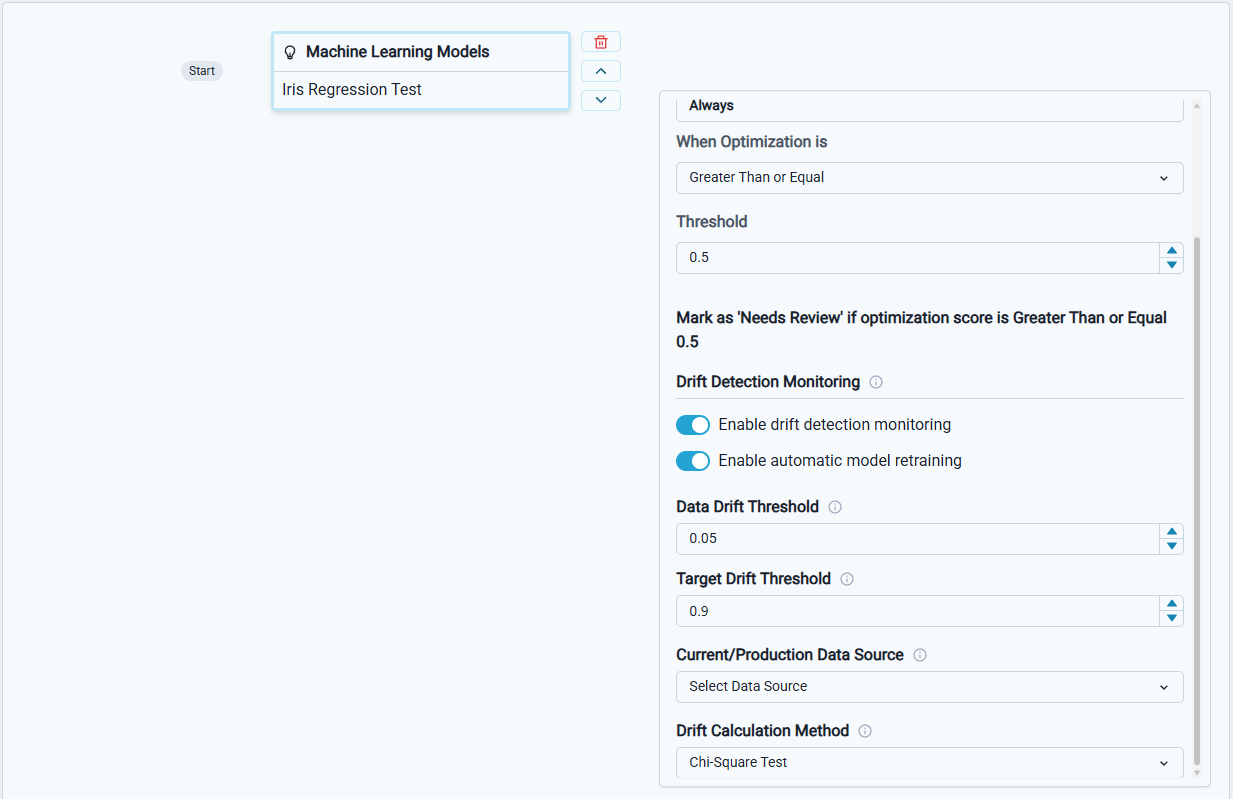Decrease the Target Drift Threshold value
The width and height of the screenshot is (1233, 799).
click(1171, 618)
